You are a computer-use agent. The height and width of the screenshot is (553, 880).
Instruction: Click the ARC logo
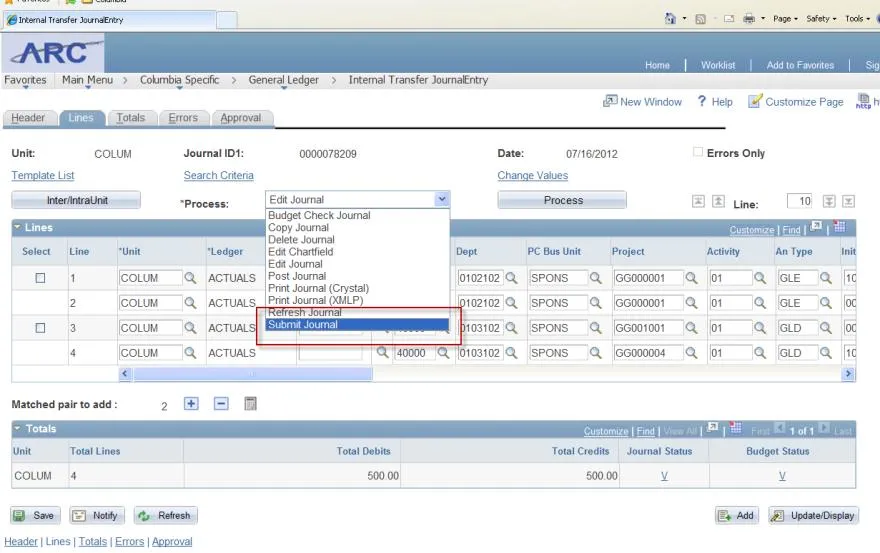click(x=53, y=53)
